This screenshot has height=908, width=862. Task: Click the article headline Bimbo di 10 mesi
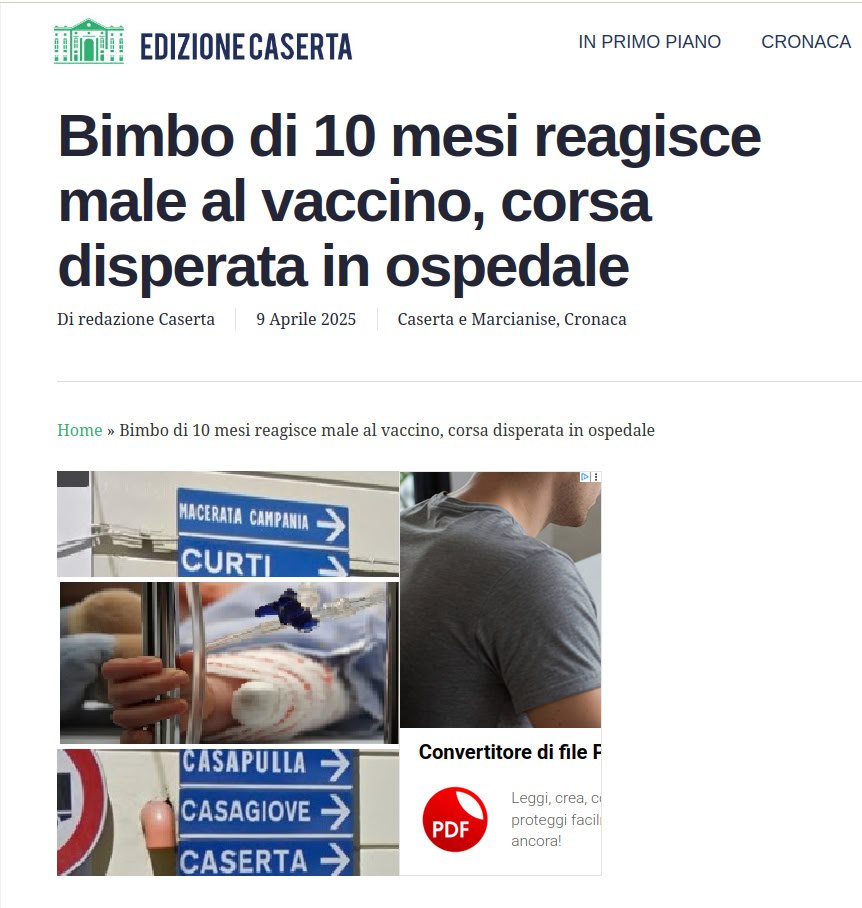click(409, 201)
